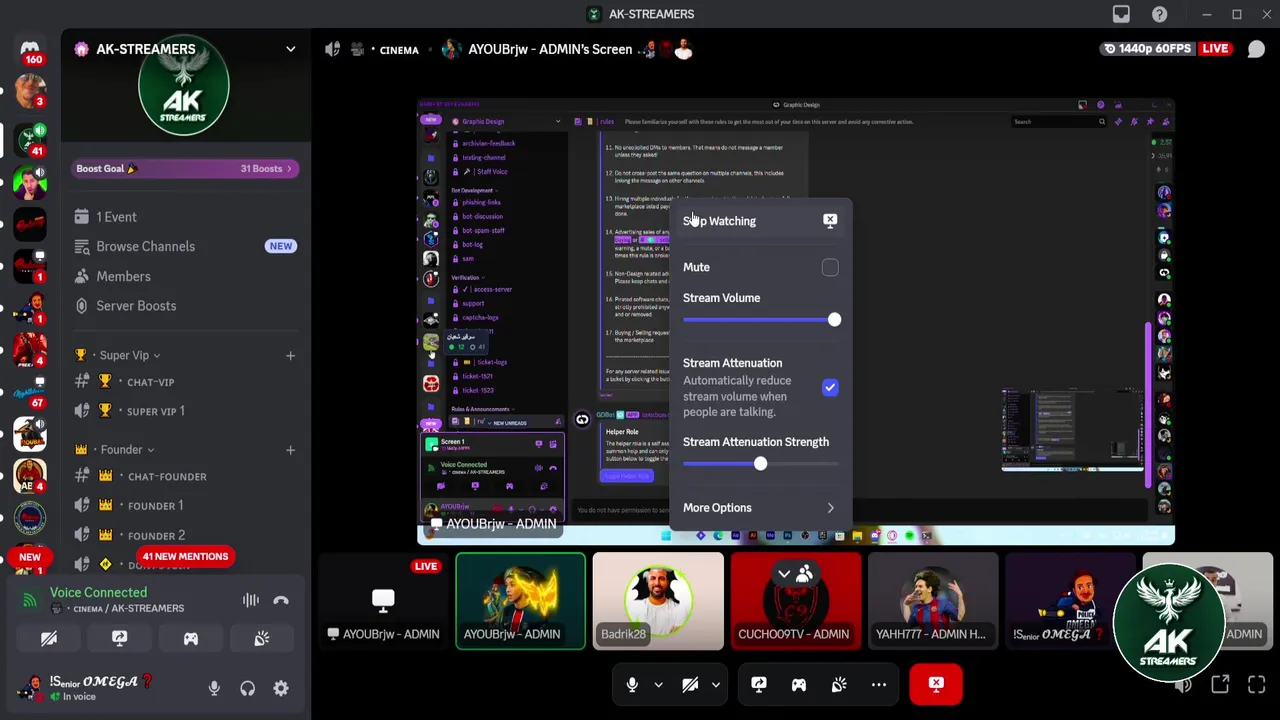Select the LIVE AYOUBrjw - ADMIN stream tile

pos(383,602)
